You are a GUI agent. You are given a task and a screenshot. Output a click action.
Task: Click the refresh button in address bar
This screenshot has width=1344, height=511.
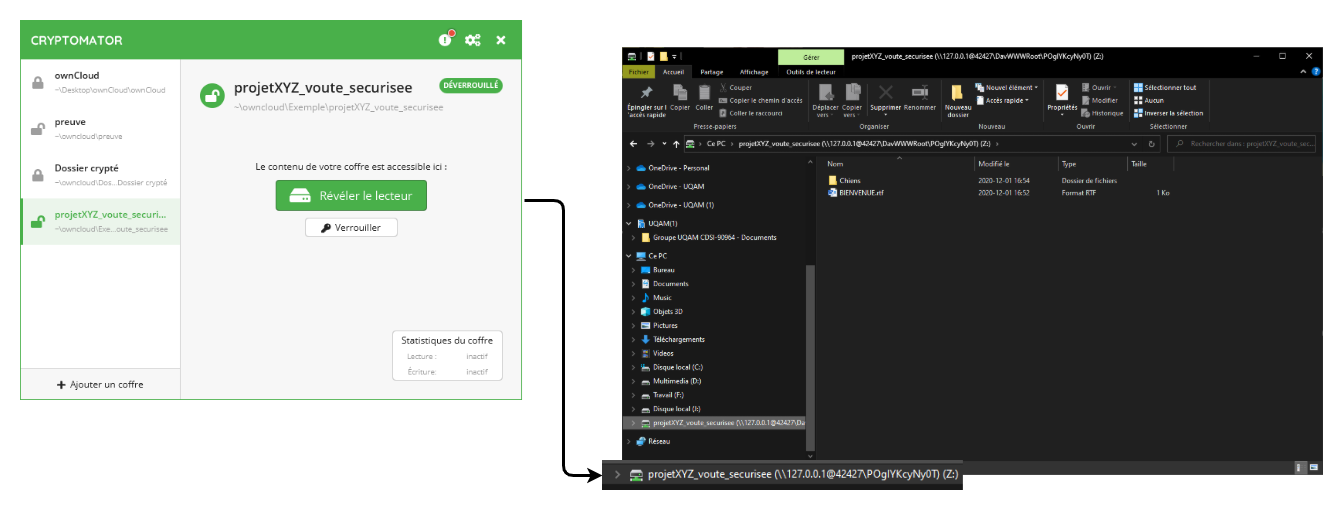pos(1153,144)
